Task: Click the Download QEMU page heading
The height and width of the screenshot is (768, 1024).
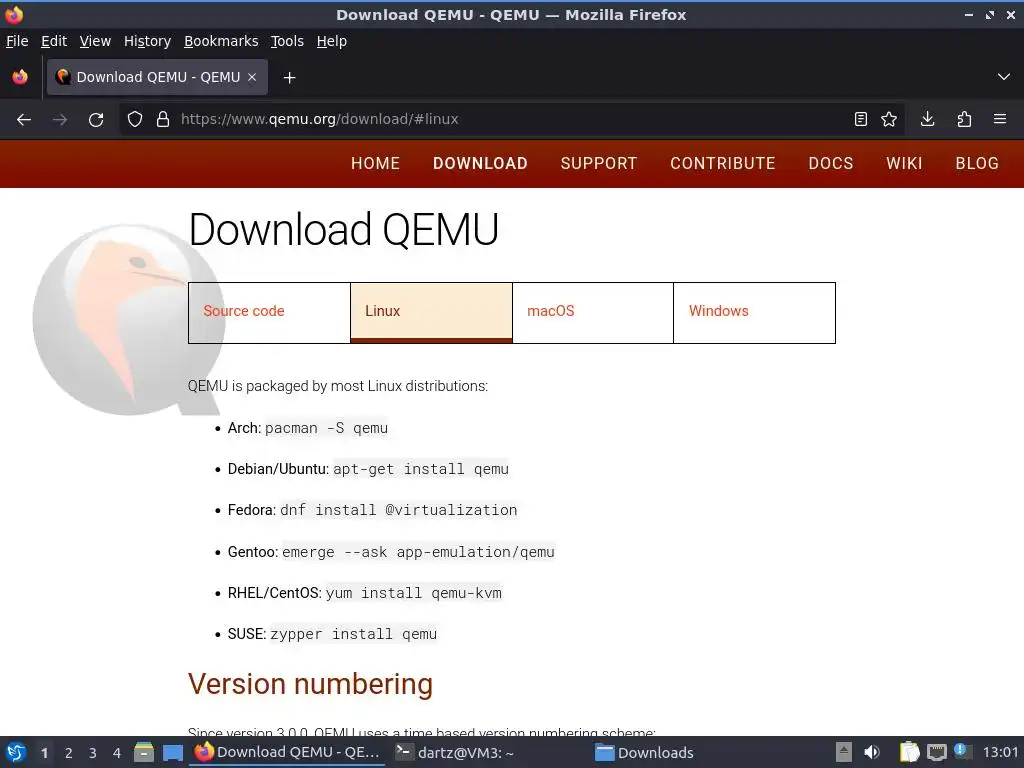Action: 344,230
